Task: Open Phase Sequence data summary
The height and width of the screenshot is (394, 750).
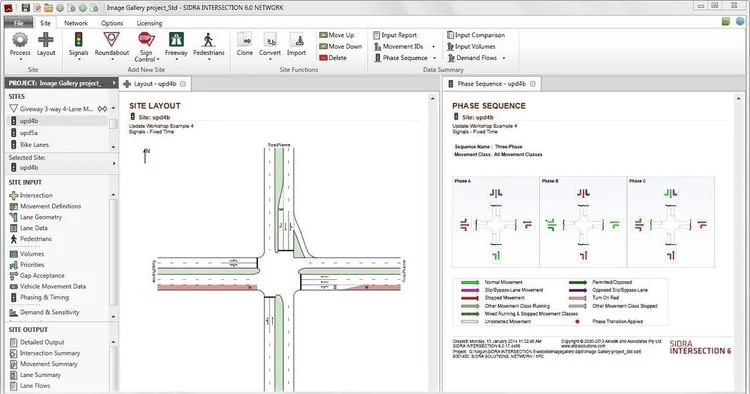Action: pos(401,58)
